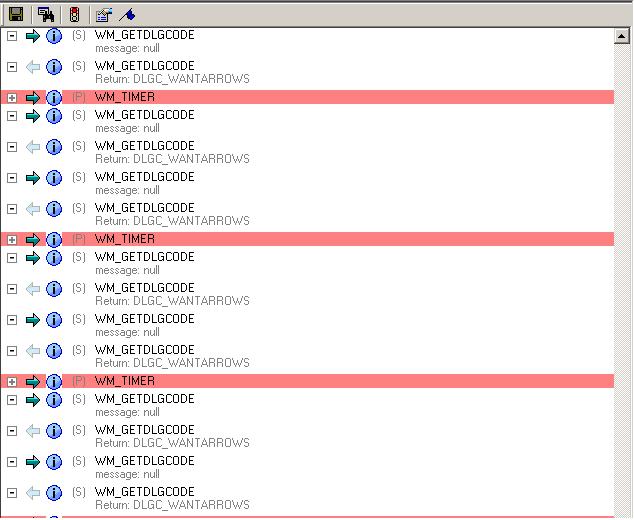Collapse the bottommost WM_GETDLGCODE Return entry
The height and width of the screenshot is (520, 634).
pyautogui.click(x=12, y=493)
